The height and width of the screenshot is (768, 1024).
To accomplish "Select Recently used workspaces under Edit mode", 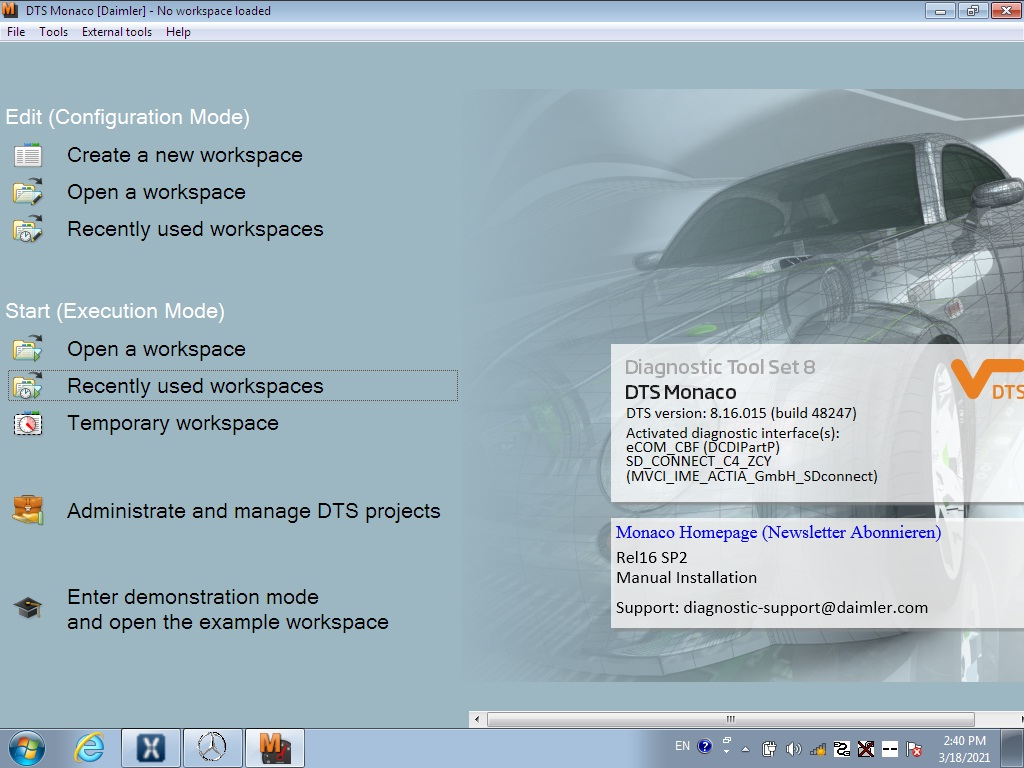I will tap(195, 229).
